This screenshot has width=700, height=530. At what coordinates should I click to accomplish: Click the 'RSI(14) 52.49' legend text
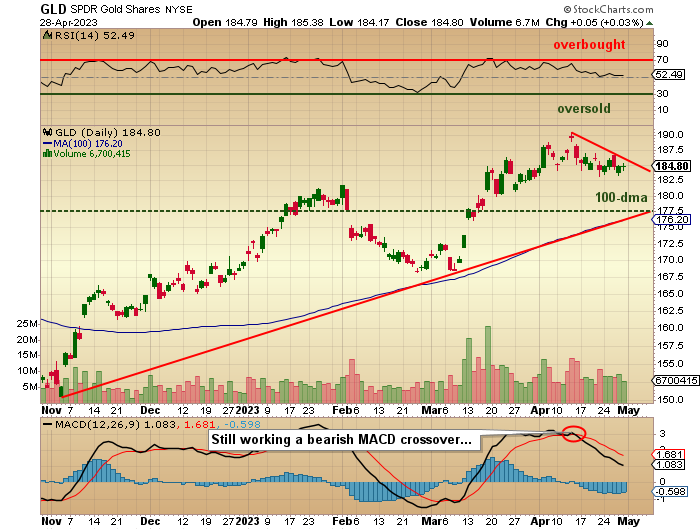[95, 35]
